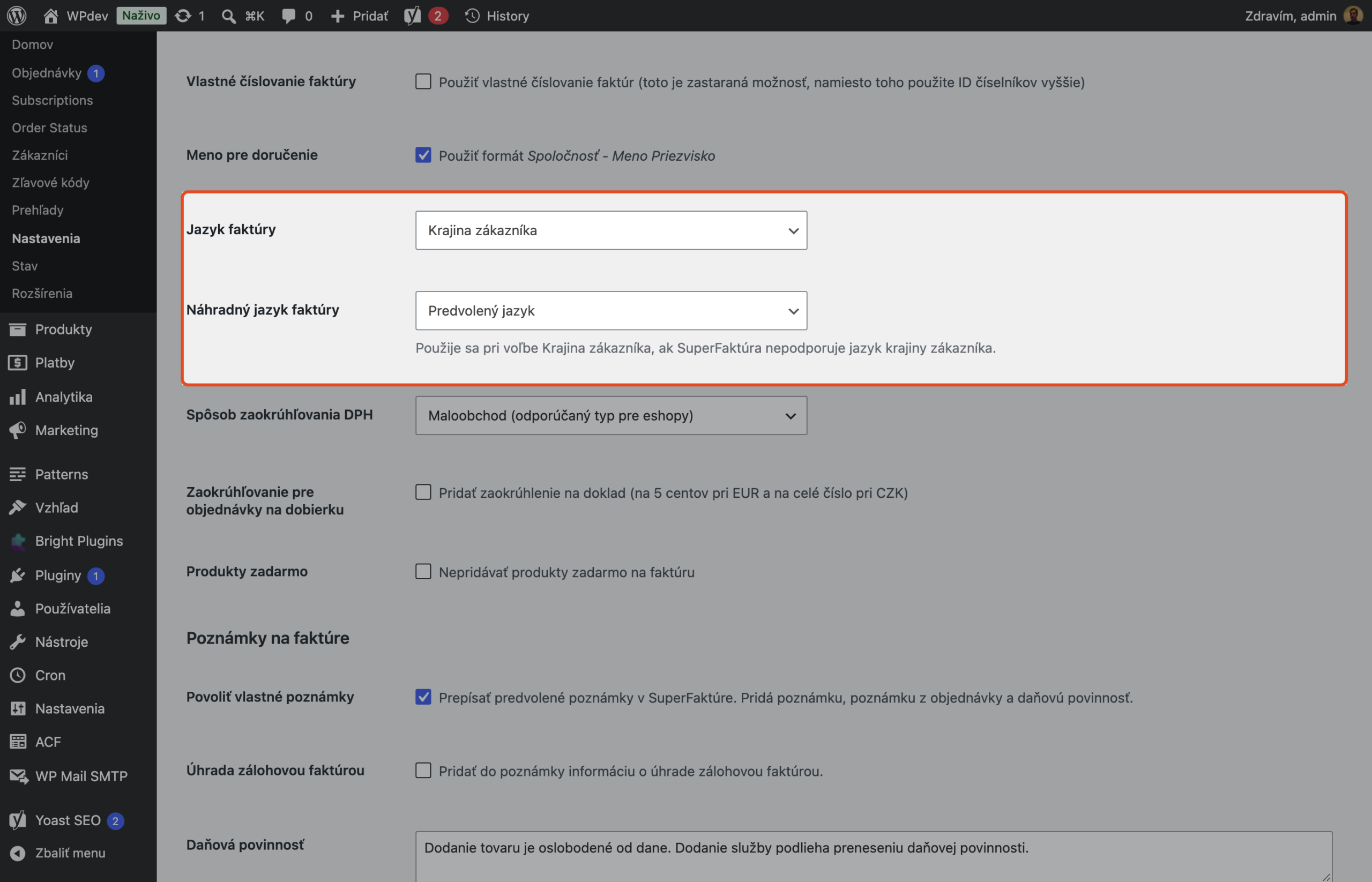This screenshot has width=1372, height=882.
Task: Click the Yoast icon in admin bar
Action: pyautogui.click(x=413, y=16)
